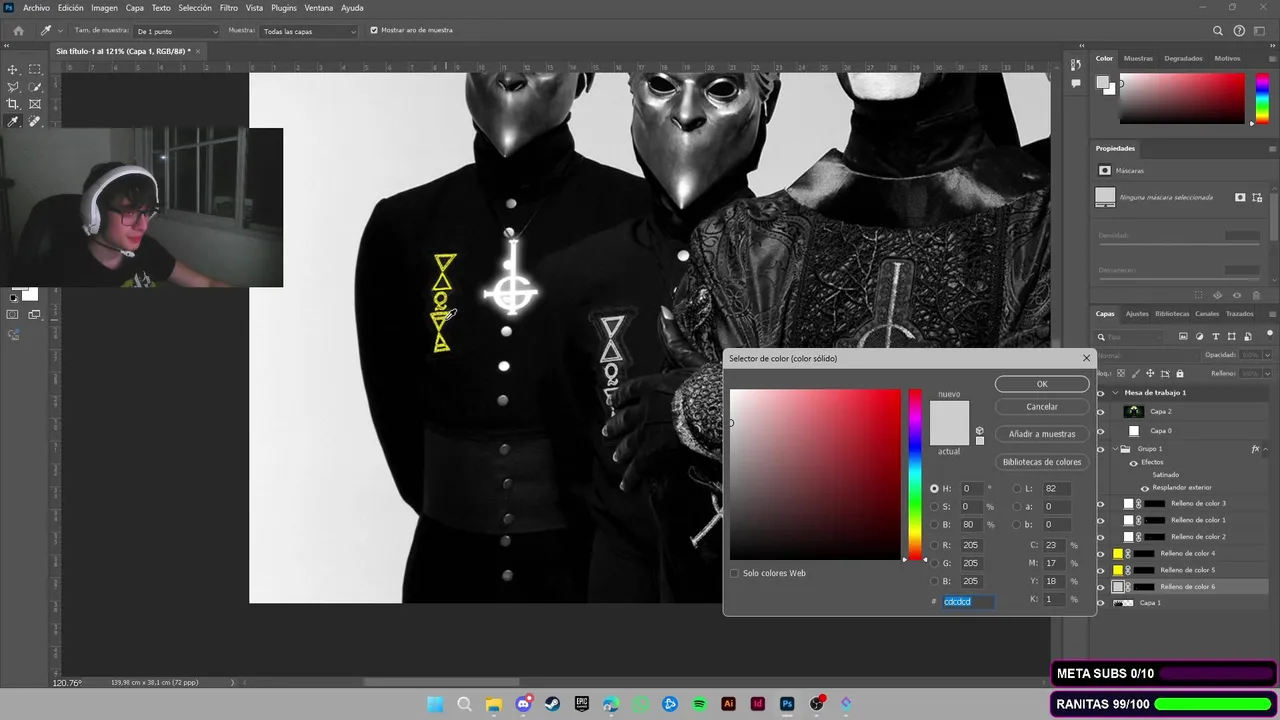The height and width of the screenshot is (720, 1280).
Task: Open the Opacidad dropdown arrow
Action: (1268, 355)
